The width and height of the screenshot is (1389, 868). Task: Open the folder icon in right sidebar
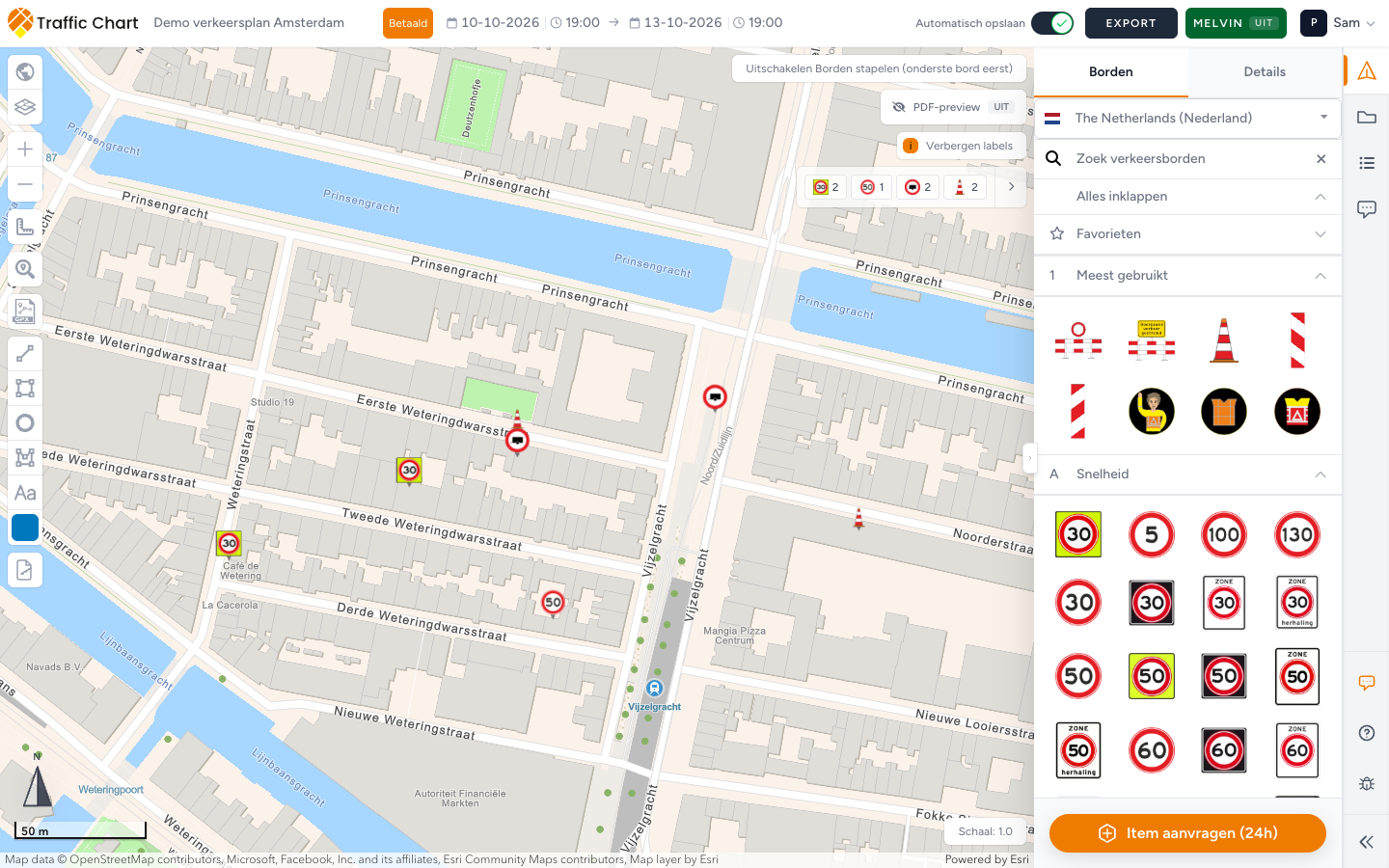pos(1367,117)
